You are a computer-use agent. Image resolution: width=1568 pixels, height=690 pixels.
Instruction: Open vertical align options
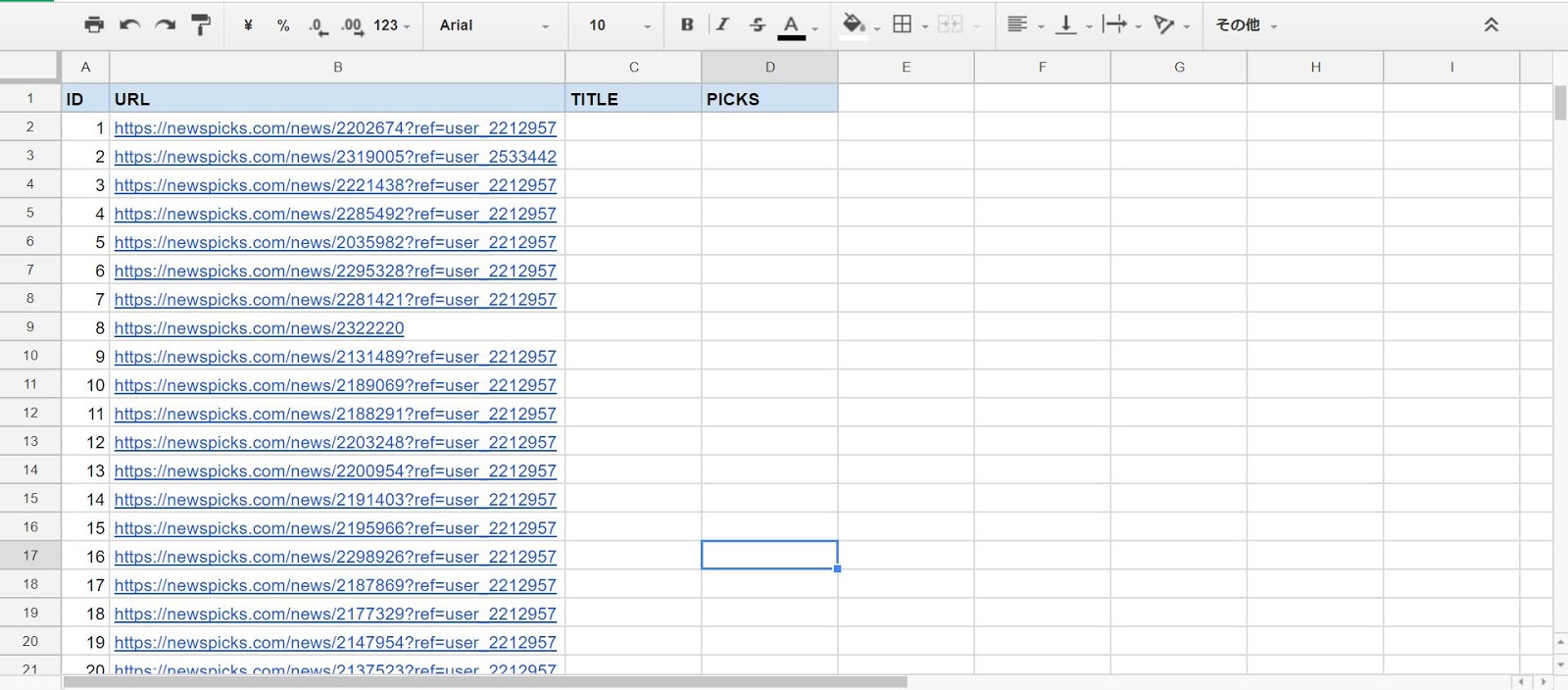pos(1066,25)
